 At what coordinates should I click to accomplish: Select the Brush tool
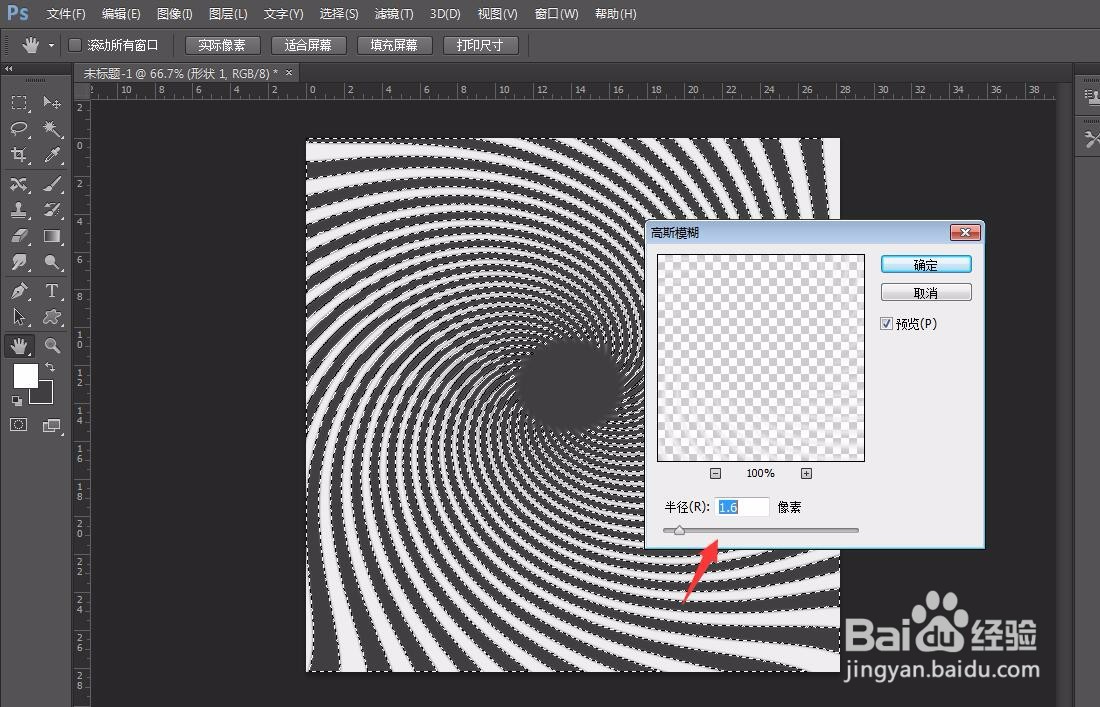(51, 184)
